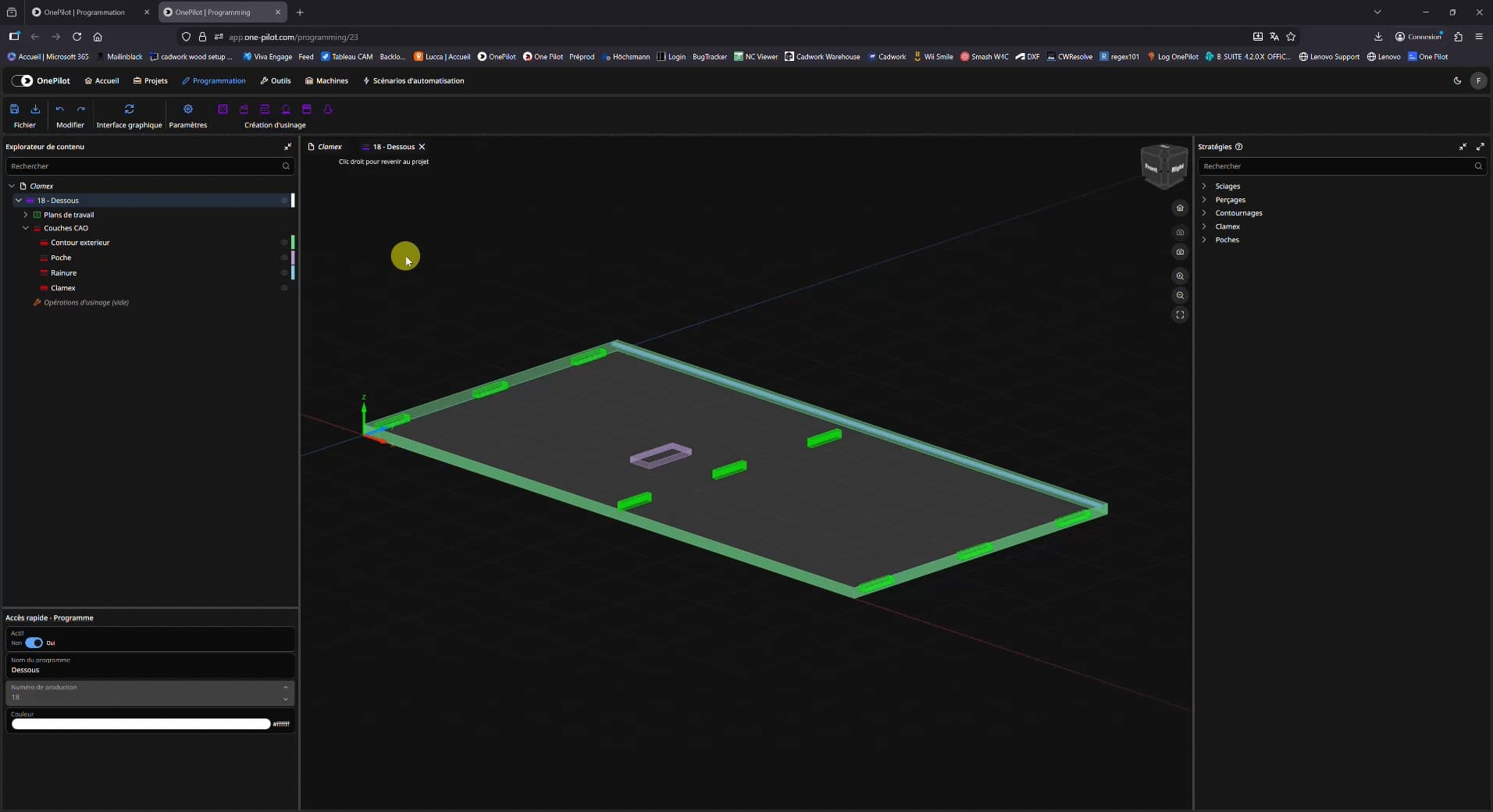Screen dimensions: 1493x812
Task: Open the user profile avatar F
Action: point(1478,80)
